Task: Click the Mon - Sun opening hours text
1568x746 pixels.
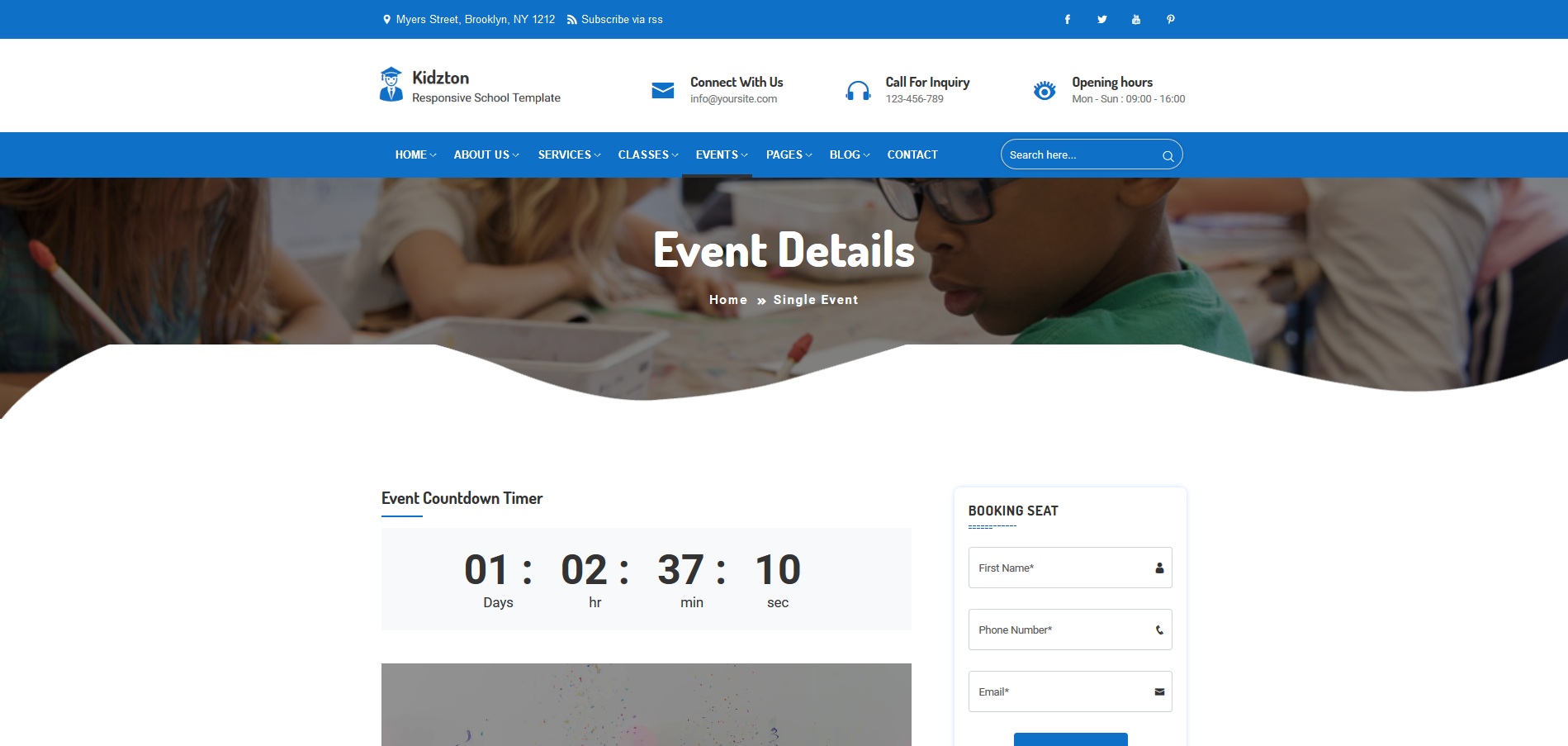Action: 1128,99
